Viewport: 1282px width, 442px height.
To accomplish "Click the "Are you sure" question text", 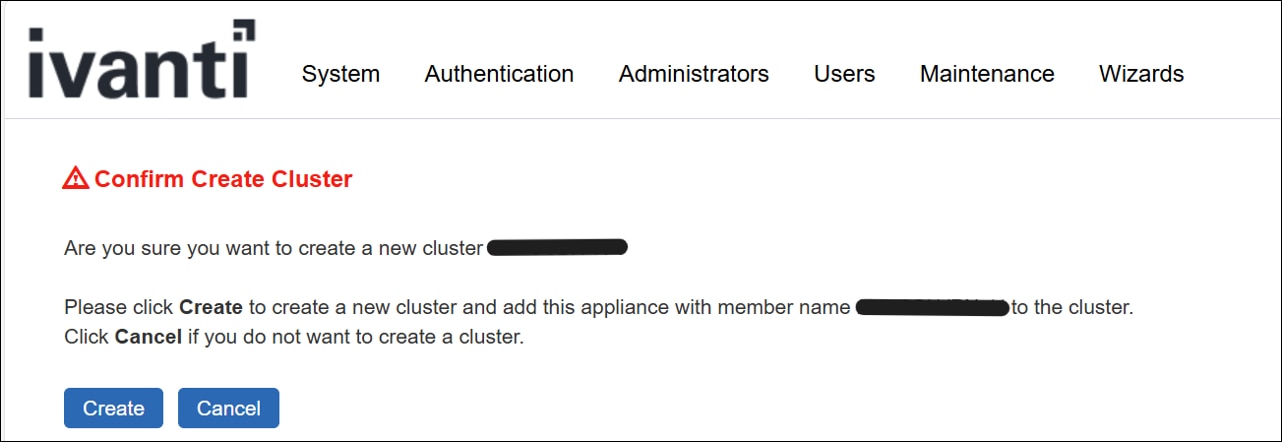I will point(273,248).
